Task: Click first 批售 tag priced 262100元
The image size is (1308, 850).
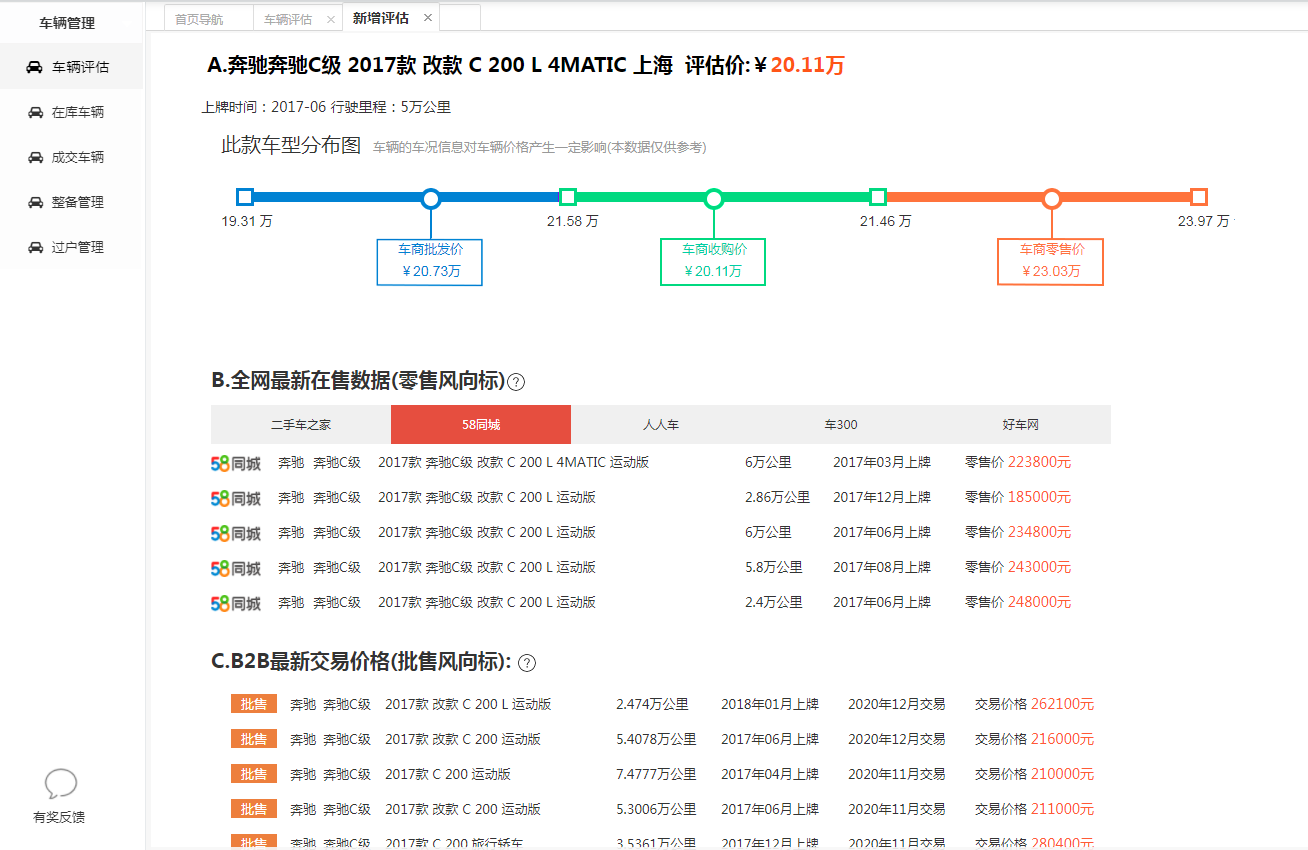Action: click(254, 704)
